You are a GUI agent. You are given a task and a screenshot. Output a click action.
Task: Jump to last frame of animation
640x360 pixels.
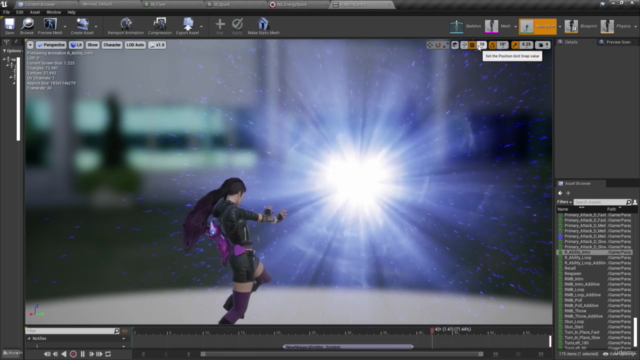(99, 354)
